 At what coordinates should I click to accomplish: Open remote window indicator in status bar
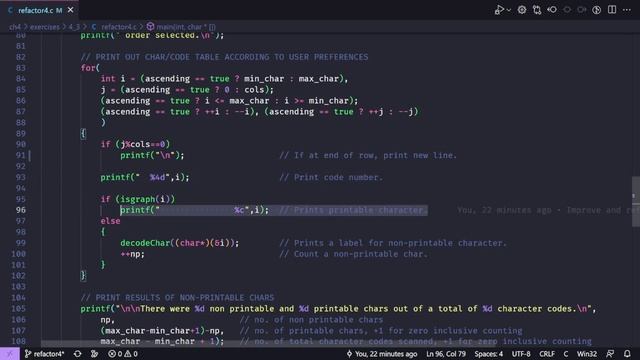(9, 354)
